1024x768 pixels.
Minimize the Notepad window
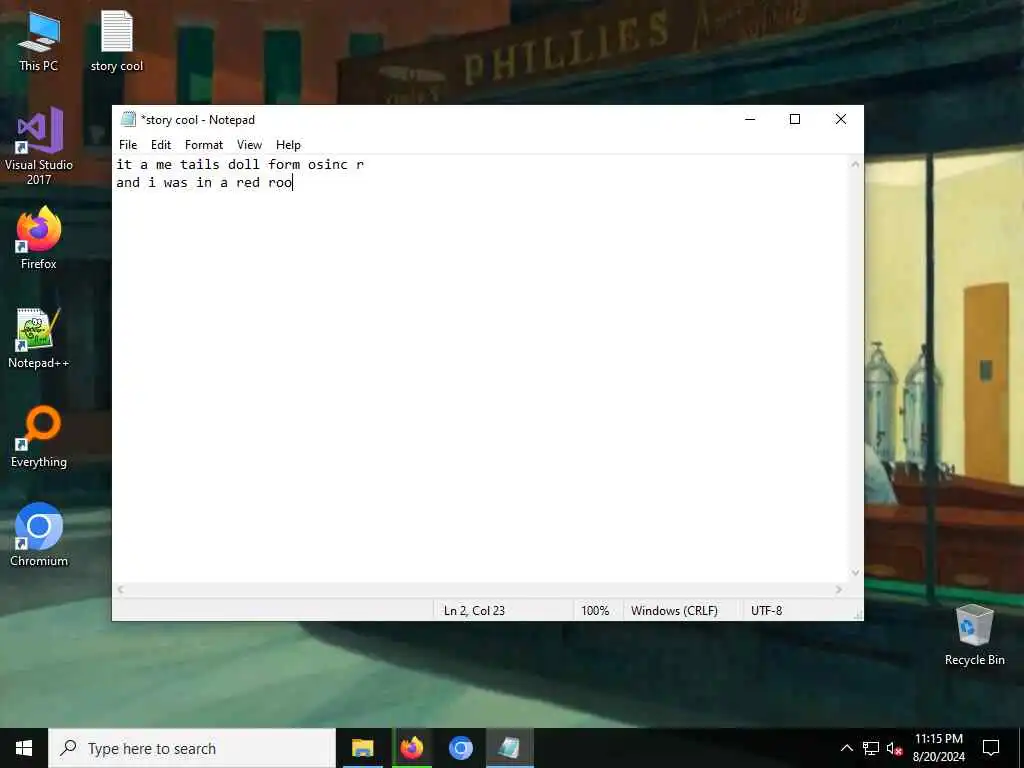click(x=750, y=119)
